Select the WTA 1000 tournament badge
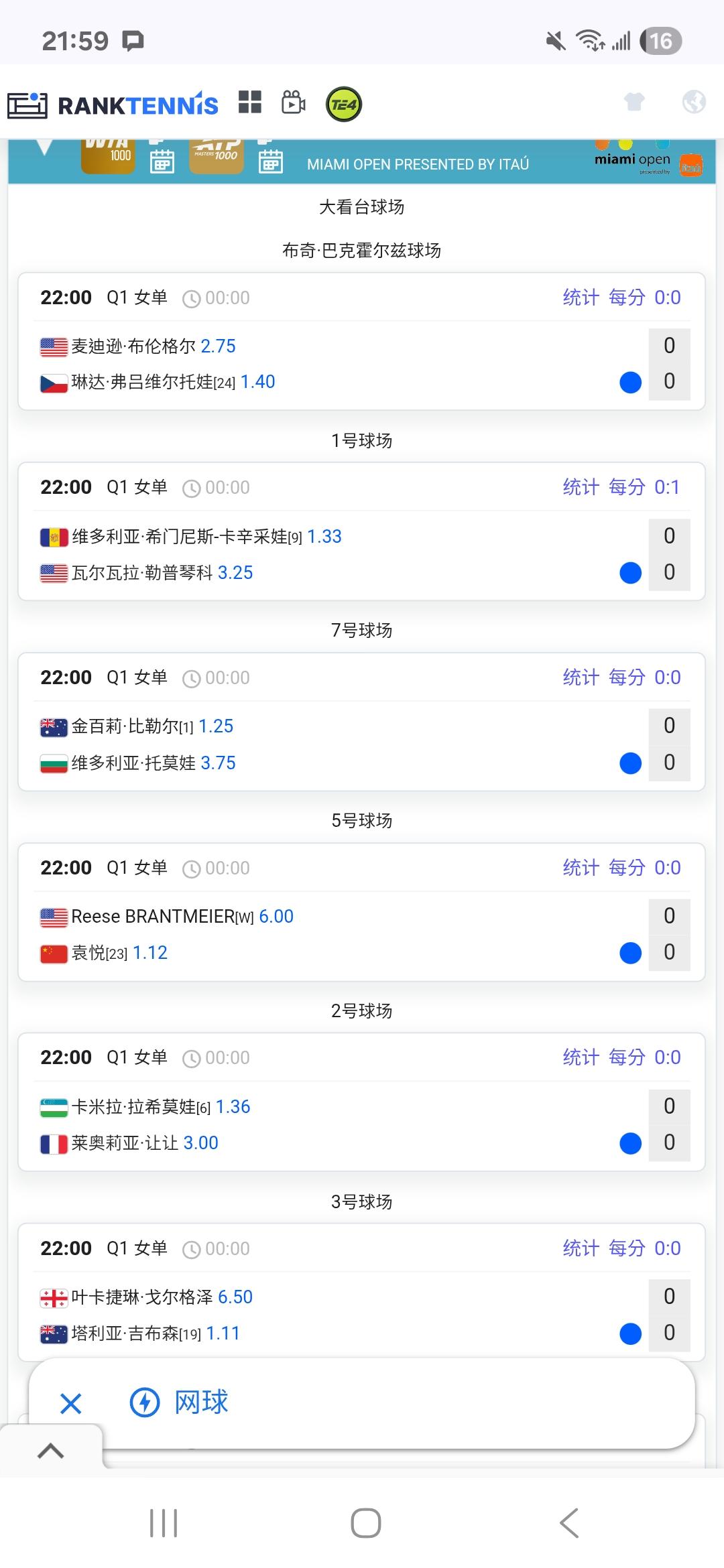The height and width of the screenshot is (1568, 724). tap(107, 155)
